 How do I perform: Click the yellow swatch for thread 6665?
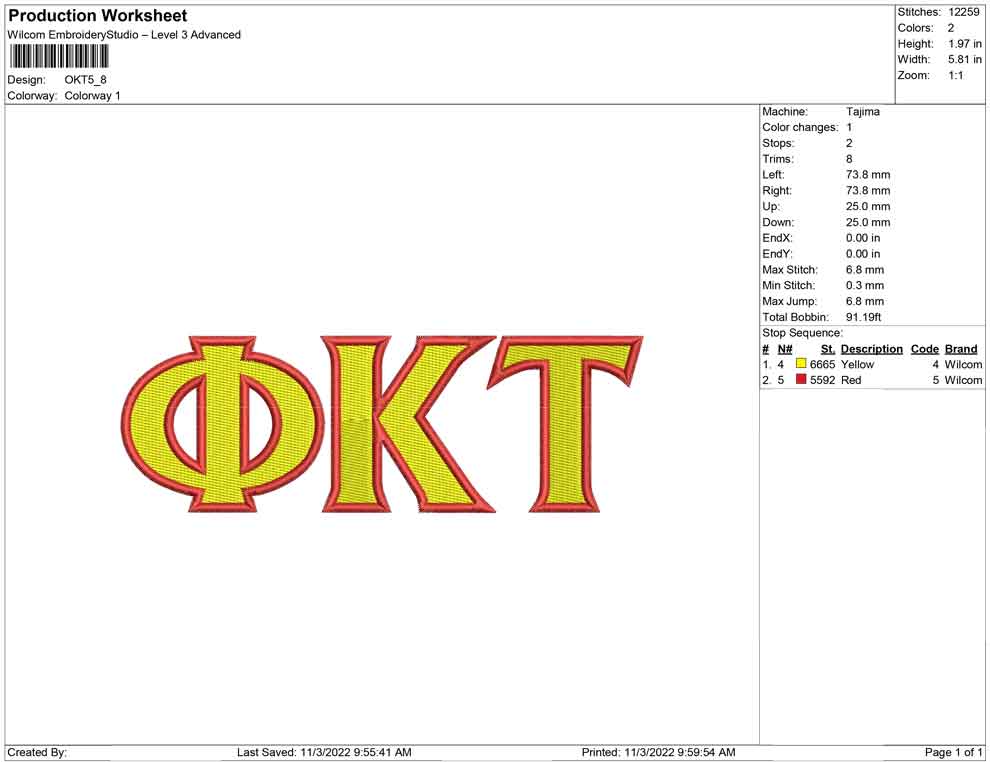point(801,364)
